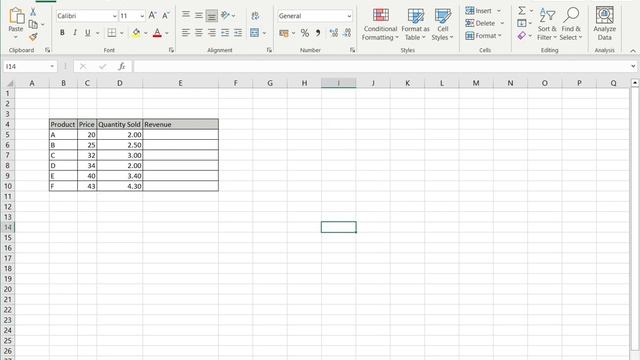The height and width of the screenshot is (360, 640).
Task: Open the Fill Color palette arrow
Action: click(x=146, y=33)
